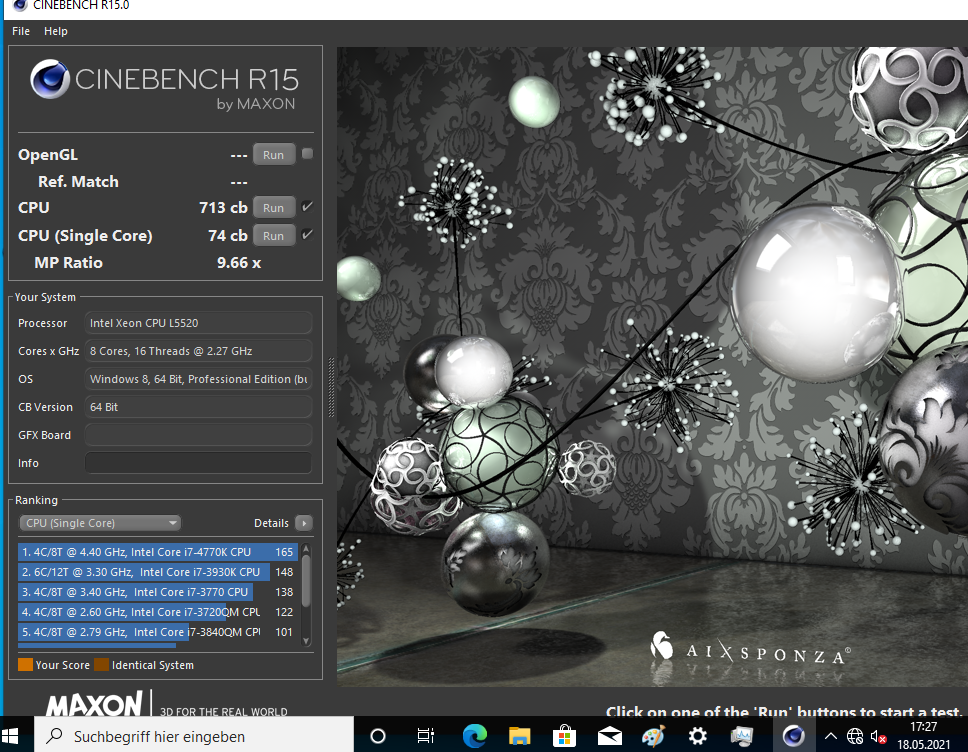This screenshot has width=968, height=752.
Task: Click the ranking list scroll-down arrow
Action: click(306, 641)
